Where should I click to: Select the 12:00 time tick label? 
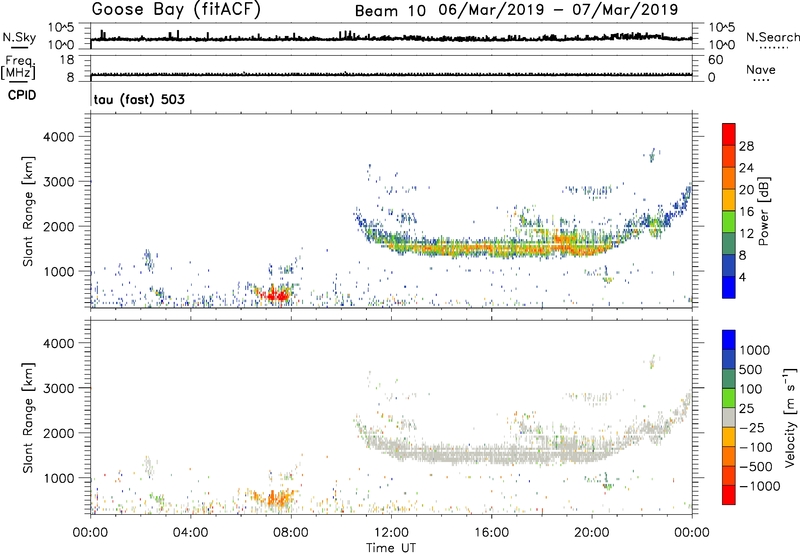point(391,533)
